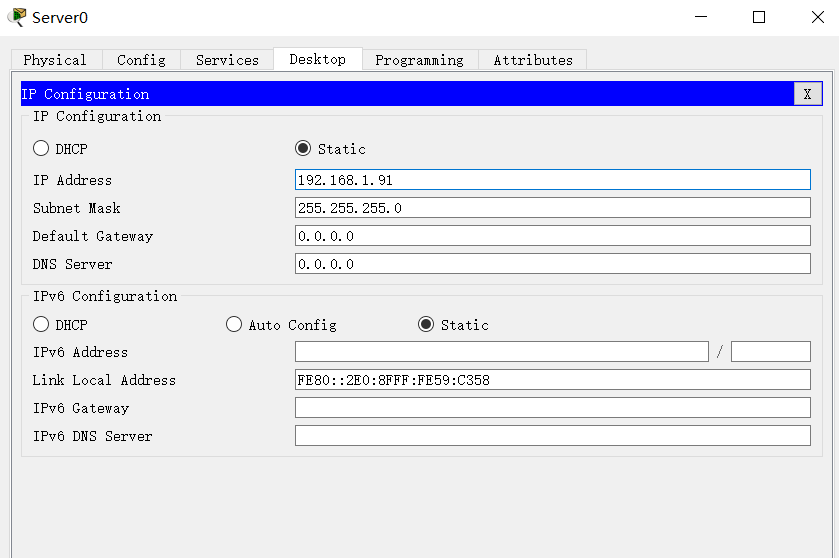The height and width of the screenshot is (558, 839).
Task: Open the Attributes tab
Action: point(533,60)
